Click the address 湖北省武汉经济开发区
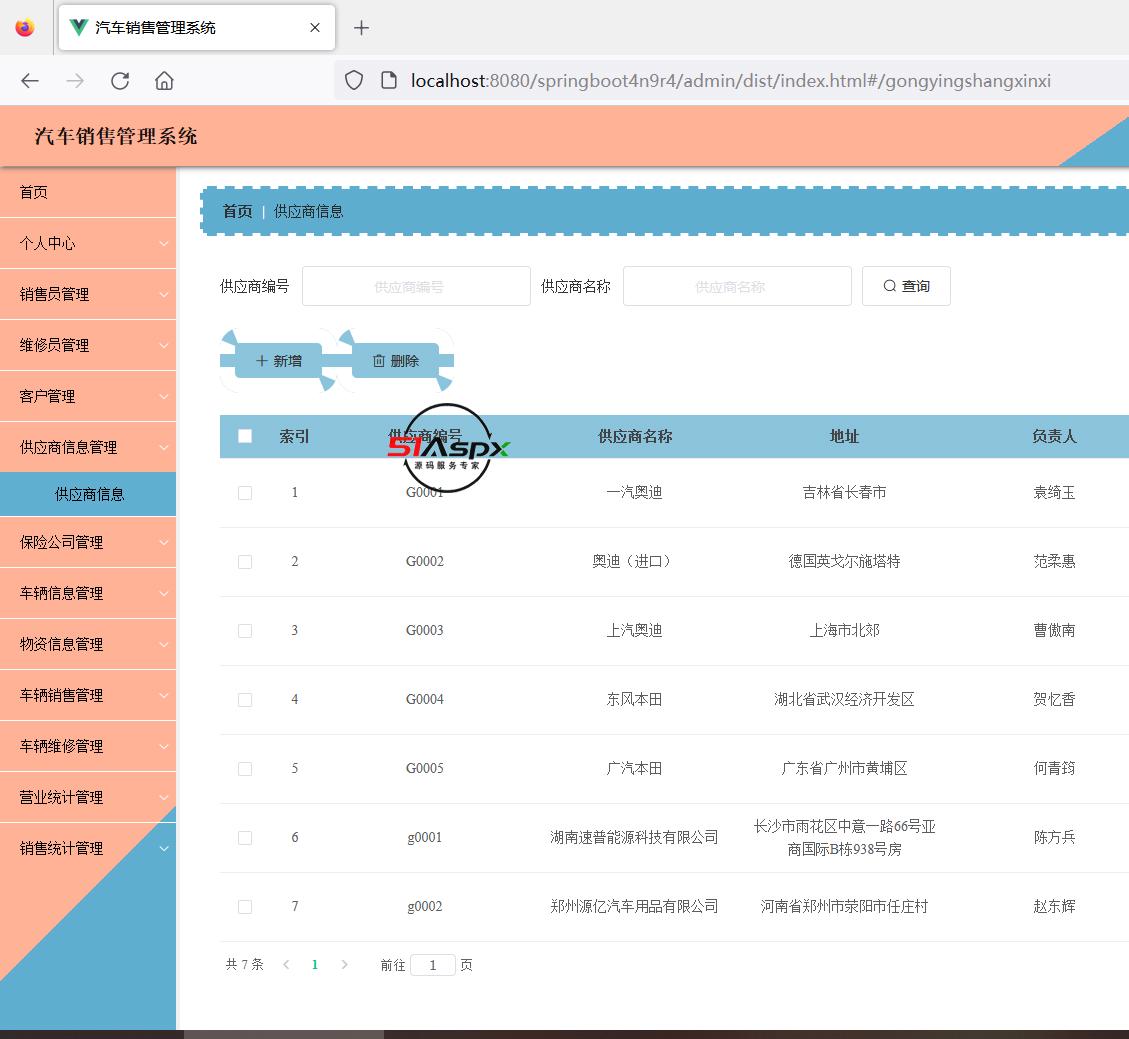1129x1039 pixels. coord(844,700)
